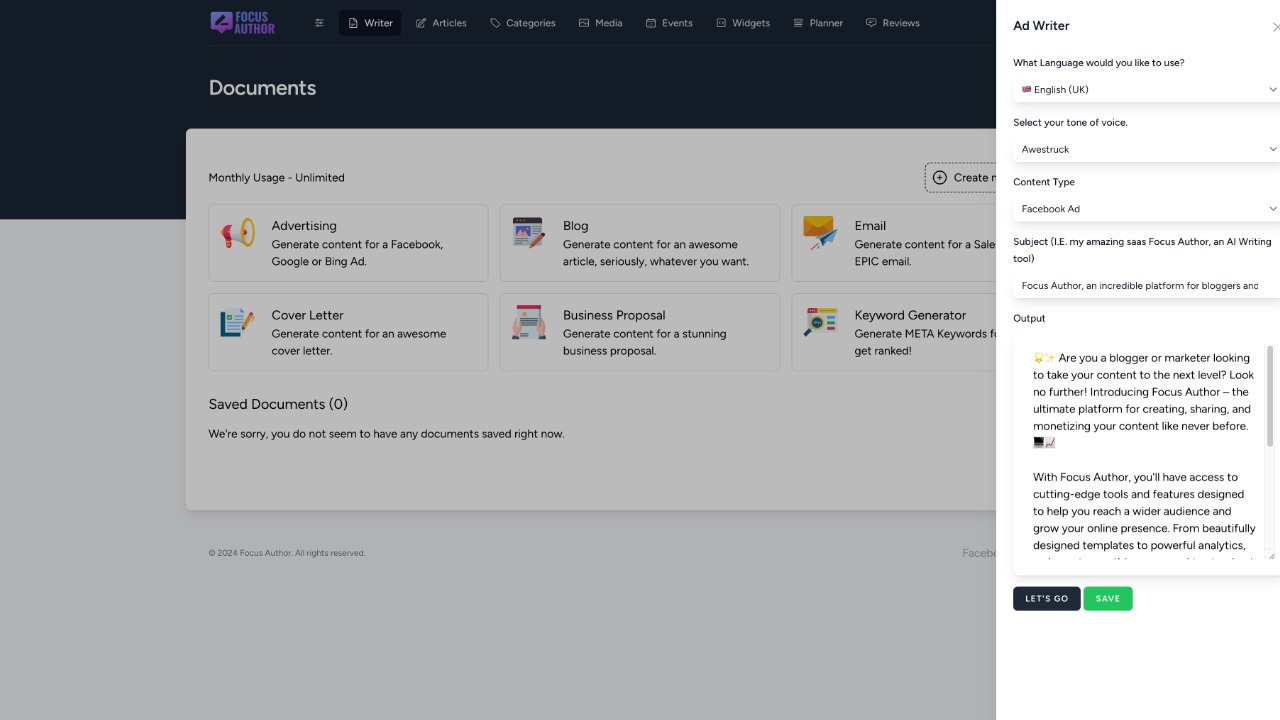This screenshot has width=1280, height=720.
Task: Select the Media menu item
Action: (600, 23)
